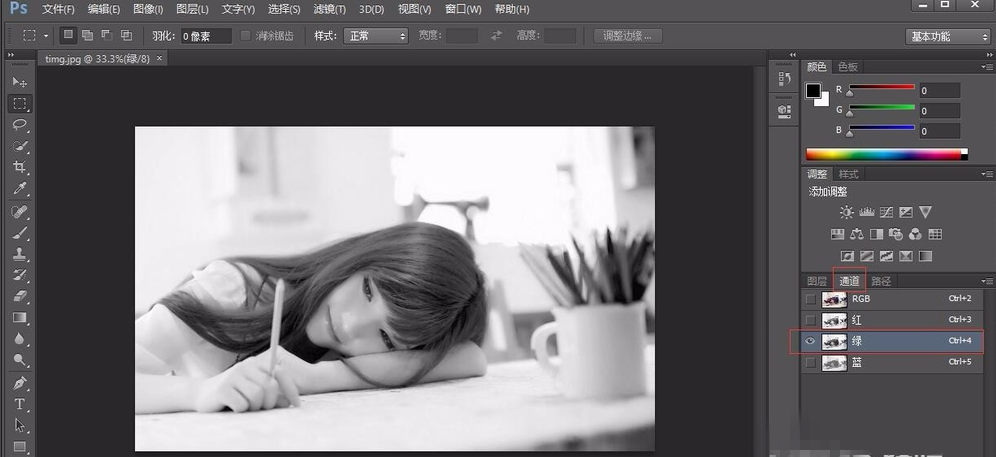Click the Brightness/Contrast adjustment icon

click(847, 212)
